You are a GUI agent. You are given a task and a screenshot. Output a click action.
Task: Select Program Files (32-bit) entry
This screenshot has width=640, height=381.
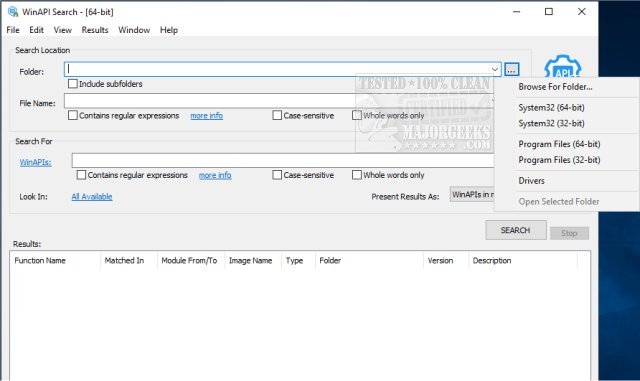click(559, 160)
